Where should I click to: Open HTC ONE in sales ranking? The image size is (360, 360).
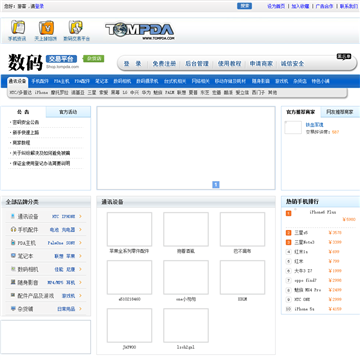(x=302, y=299)
